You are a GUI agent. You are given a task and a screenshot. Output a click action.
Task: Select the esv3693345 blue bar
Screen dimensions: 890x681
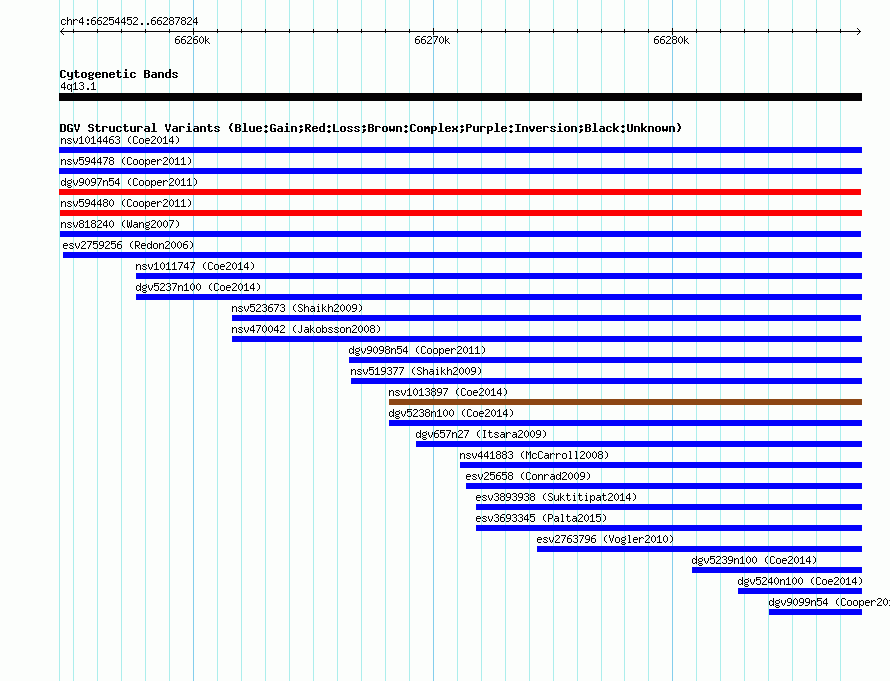(669, 528)
